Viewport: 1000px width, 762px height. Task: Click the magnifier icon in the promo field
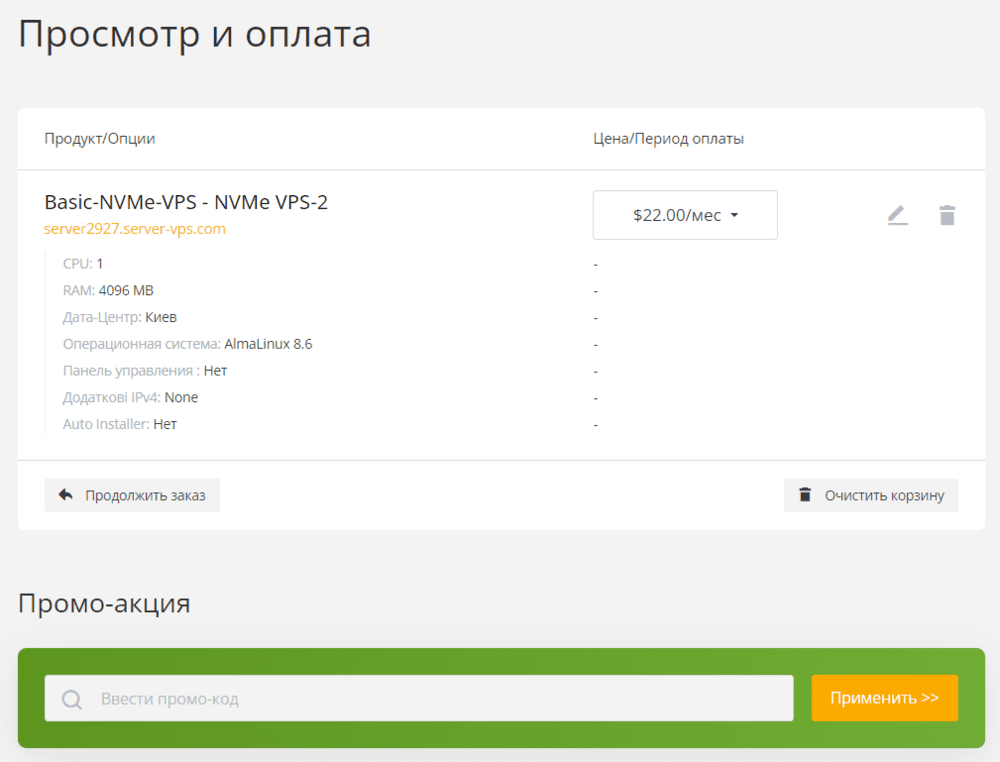tap(70, 698)
